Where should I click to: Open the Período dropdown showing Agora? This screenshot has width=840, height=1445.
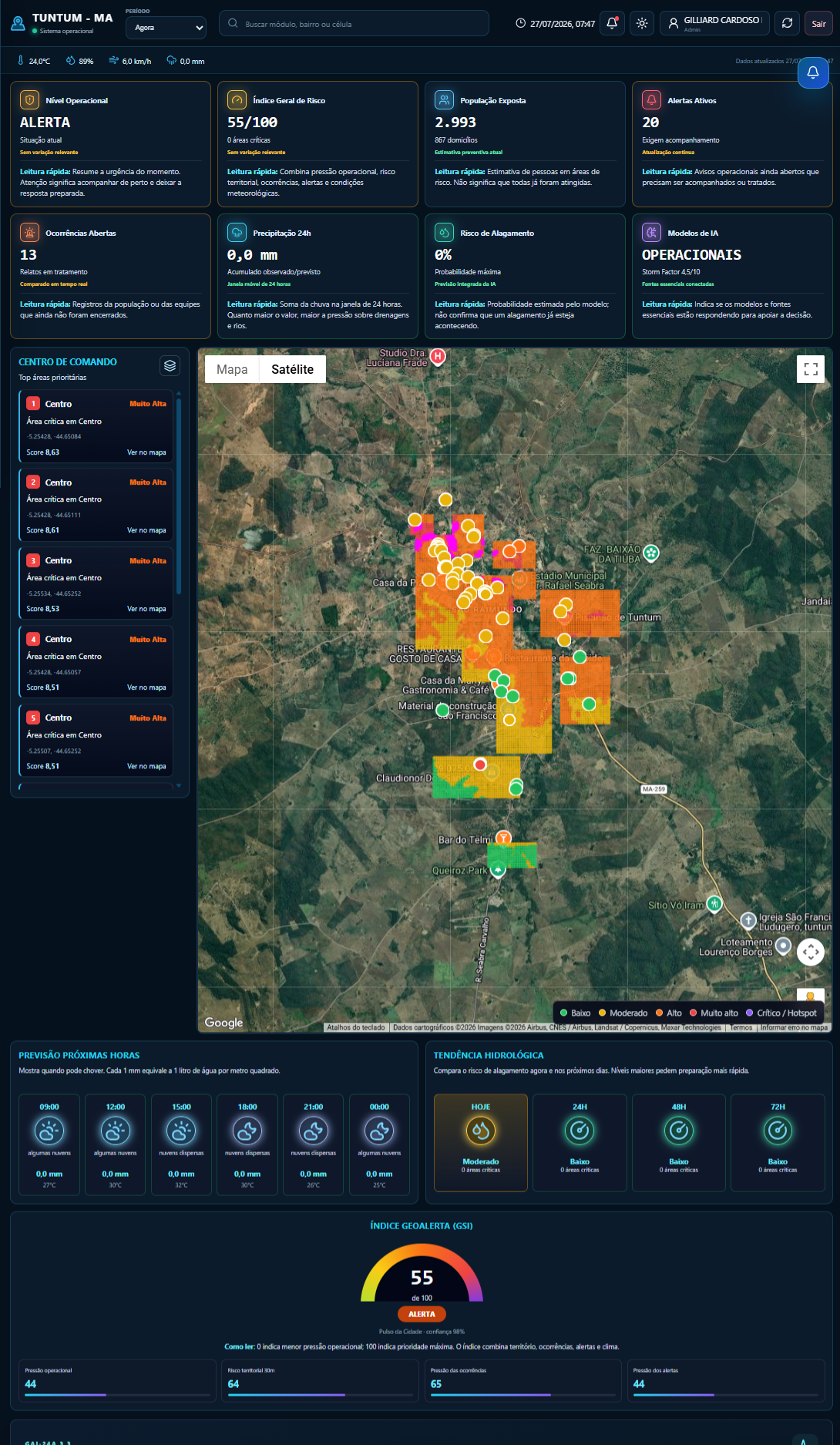pos(166,28)
